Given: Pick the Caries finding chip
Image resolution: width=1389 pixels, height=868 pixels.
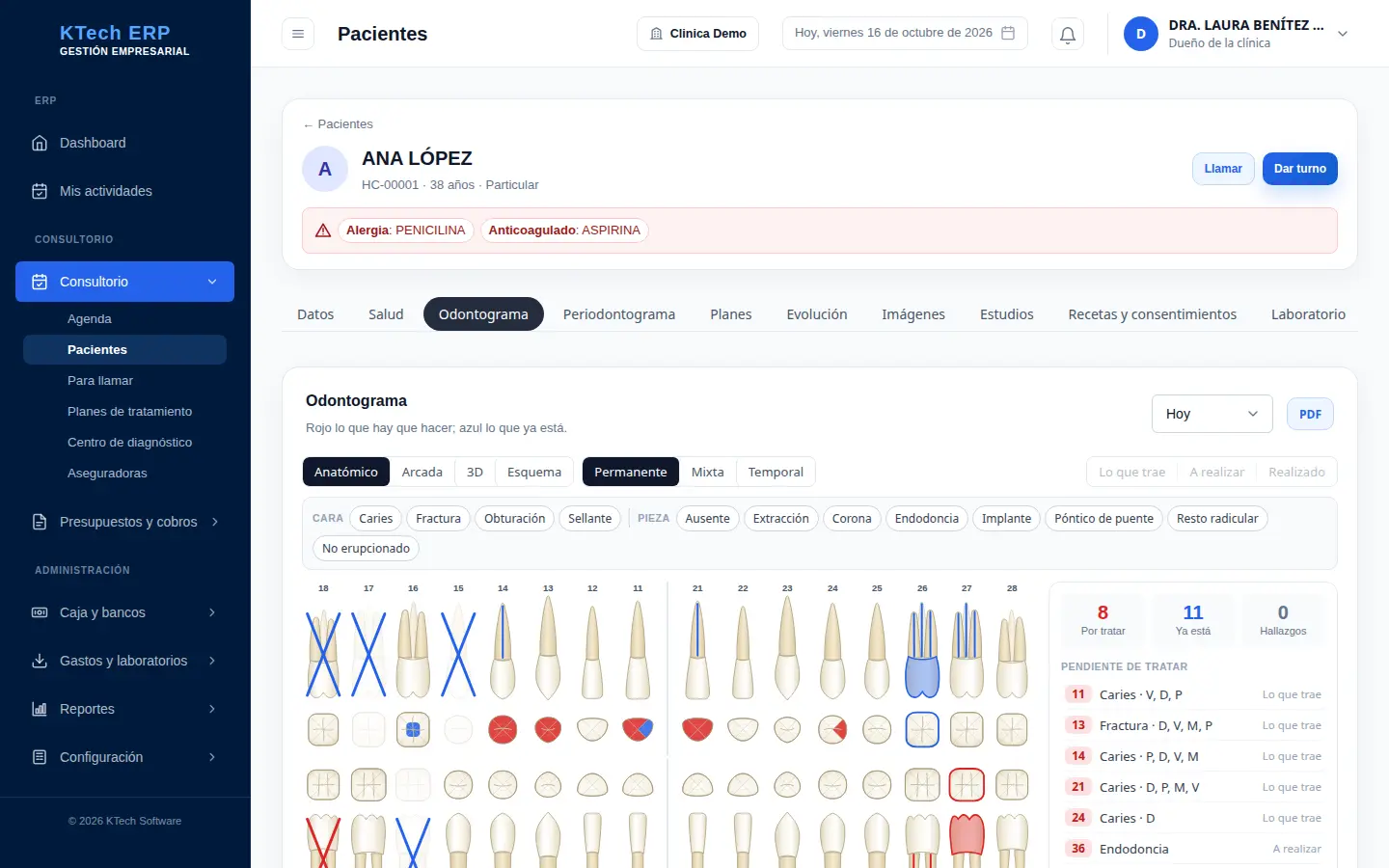Looking at the screenshot, I should (x=376, y=519).
